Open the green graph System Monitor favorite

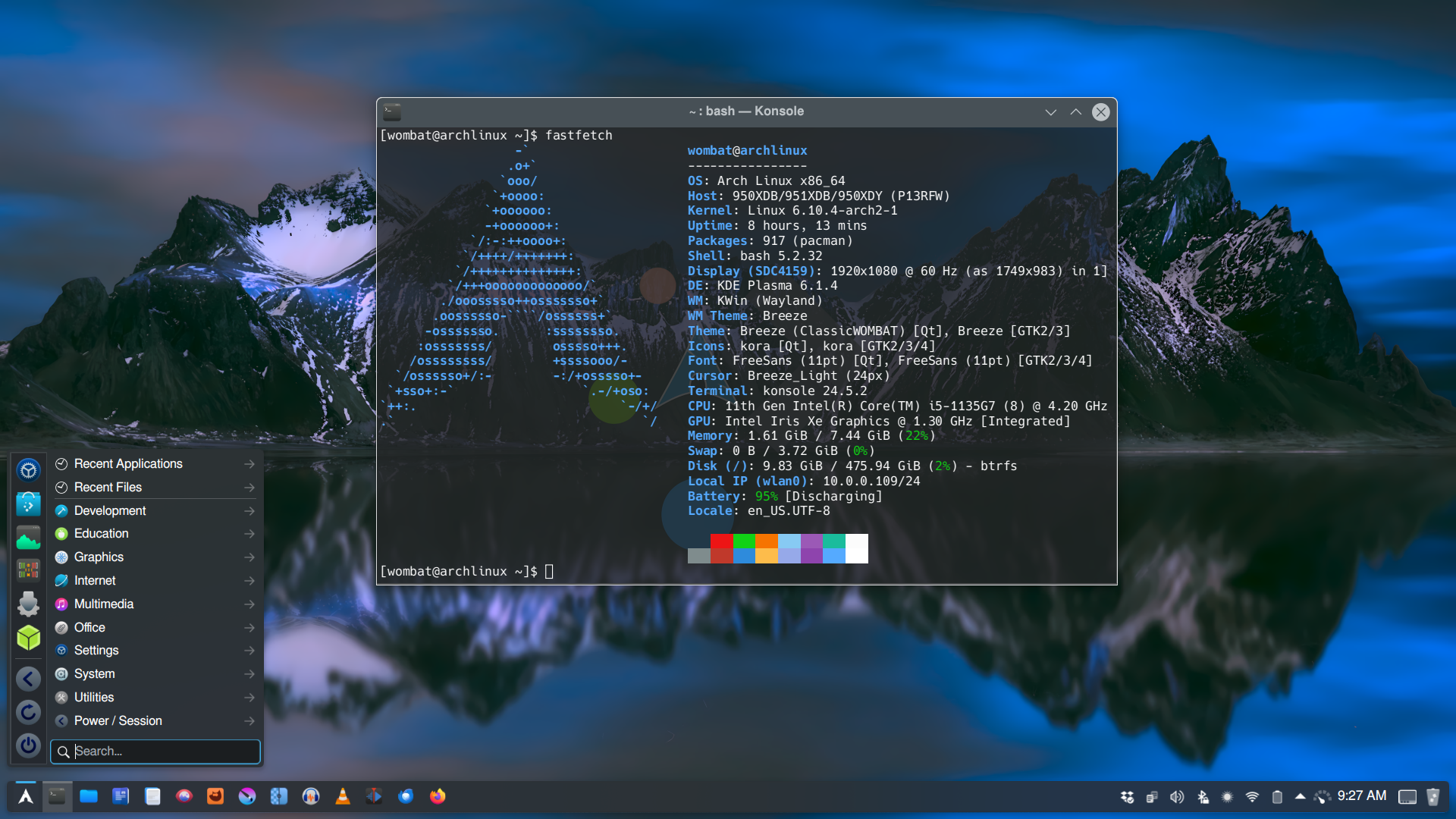(29, 537)
